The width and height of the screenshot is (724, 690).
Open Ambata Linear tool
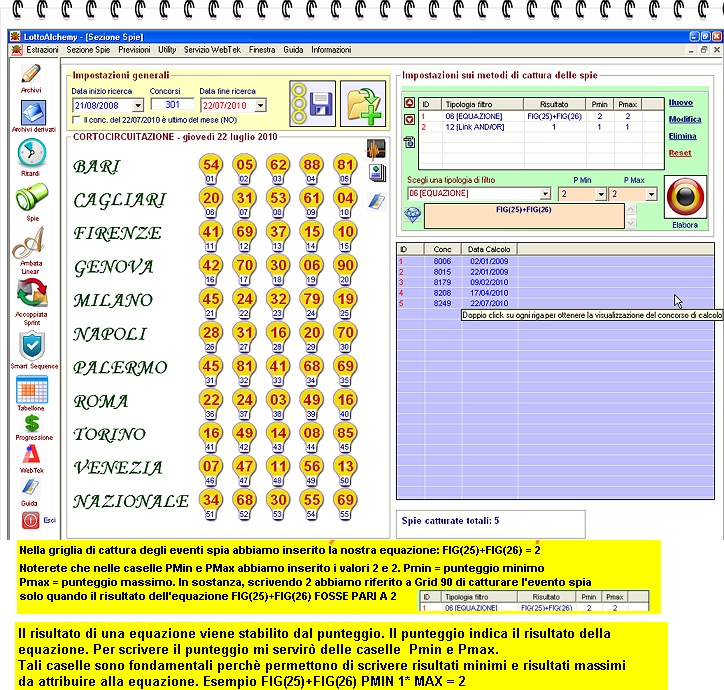[x=30, y=242]
